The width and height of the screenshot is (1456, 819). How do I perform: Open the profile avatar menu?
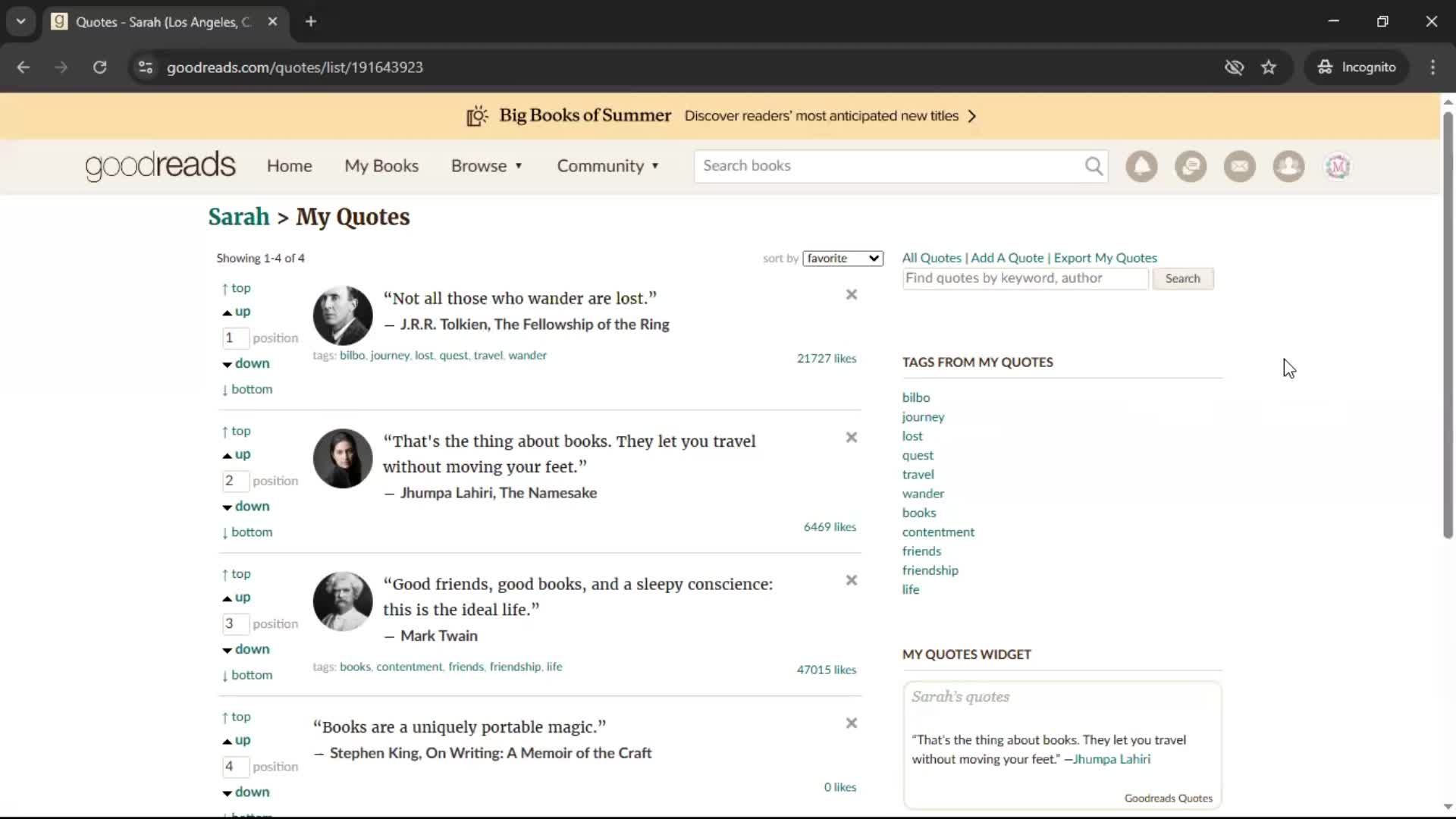(x=1338, y=166)
